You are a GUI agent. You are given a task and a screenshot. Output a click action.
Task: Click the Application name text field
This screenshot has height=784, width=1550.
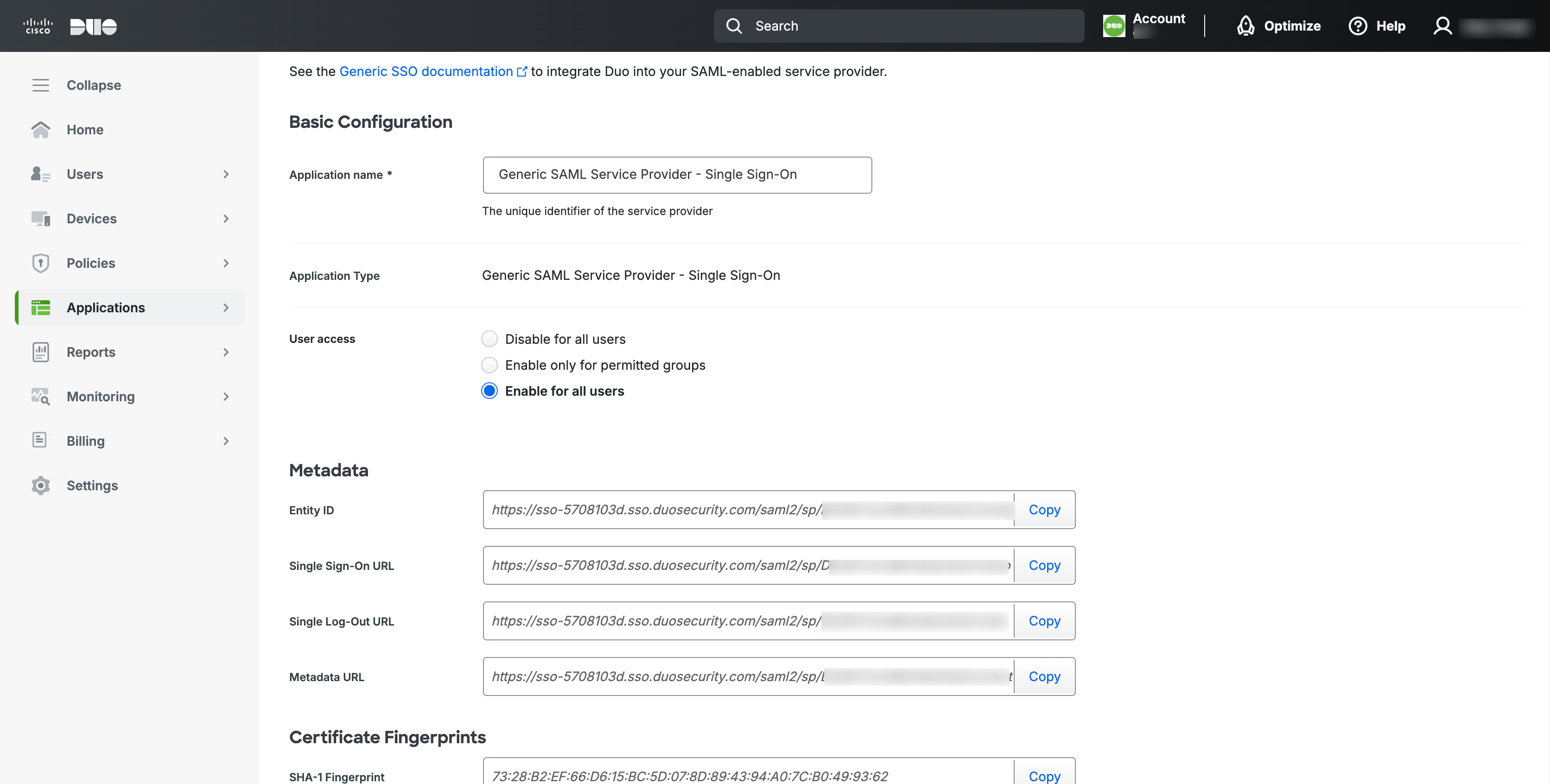(677, 175)
